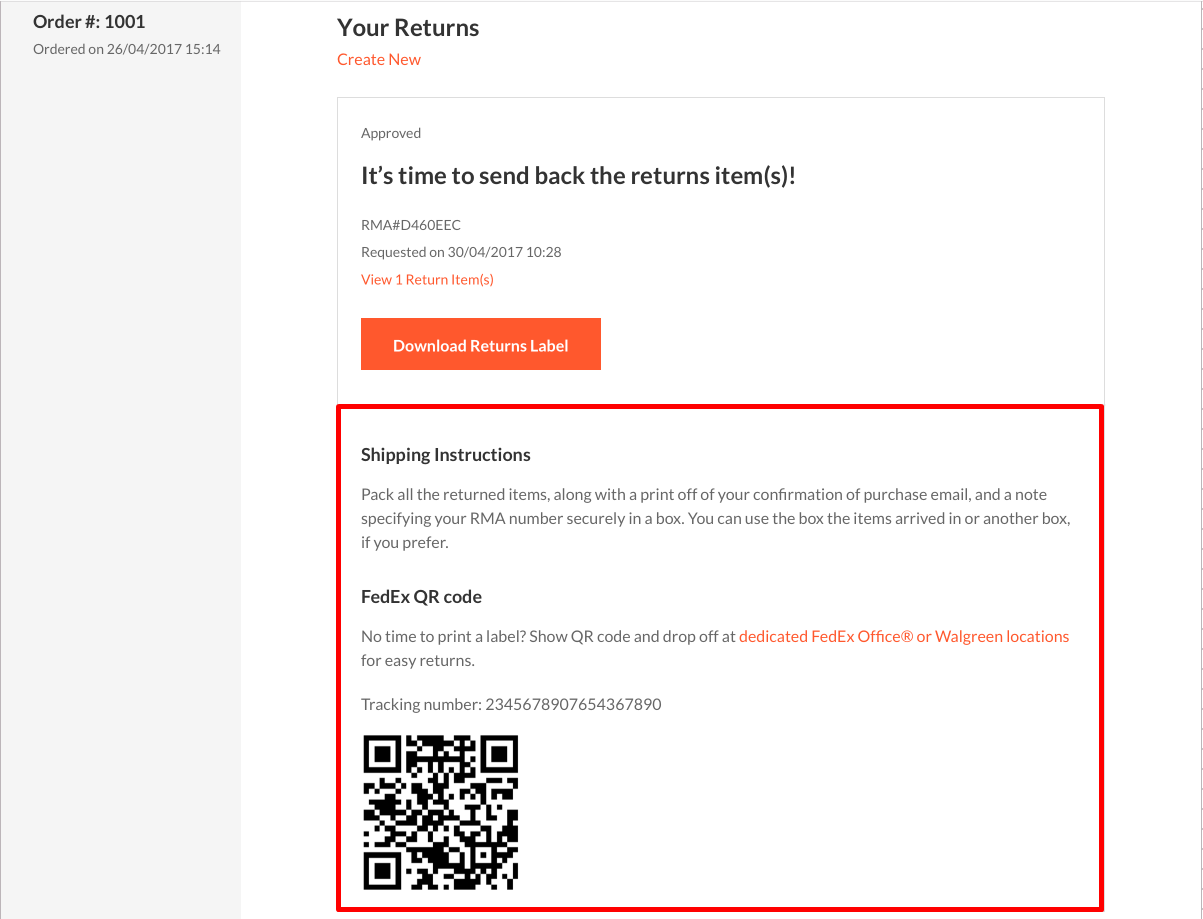This screenshot has height=919, width=1203.
Task: Click the FedEx QR code image
Action: [440, 812]
